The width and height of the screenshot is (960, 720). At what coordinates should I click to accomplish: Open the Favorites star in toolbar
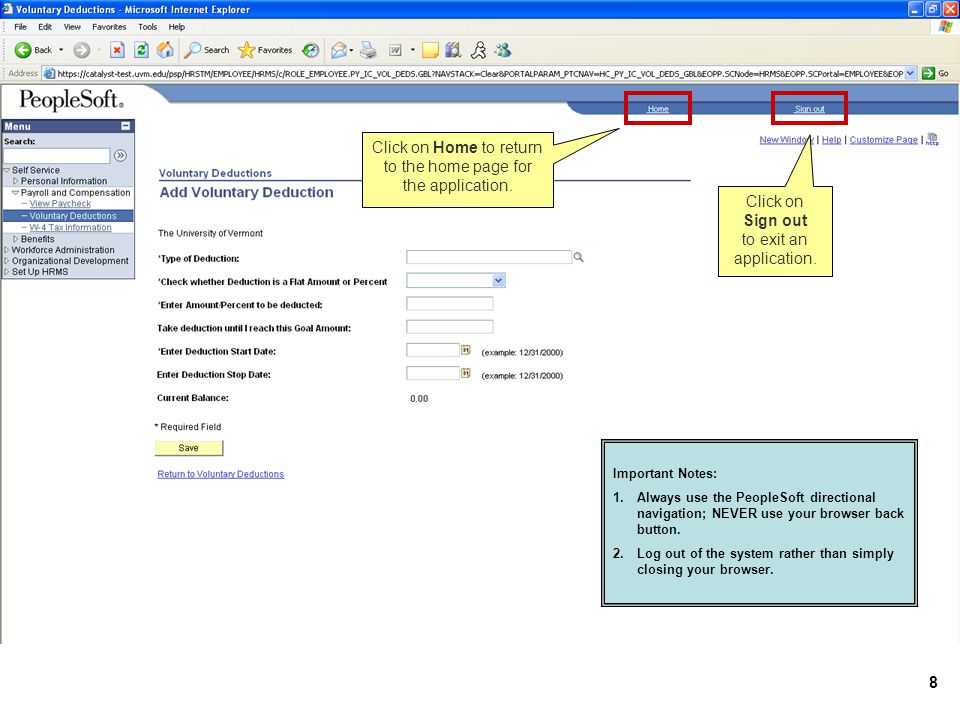click(265, 50)
